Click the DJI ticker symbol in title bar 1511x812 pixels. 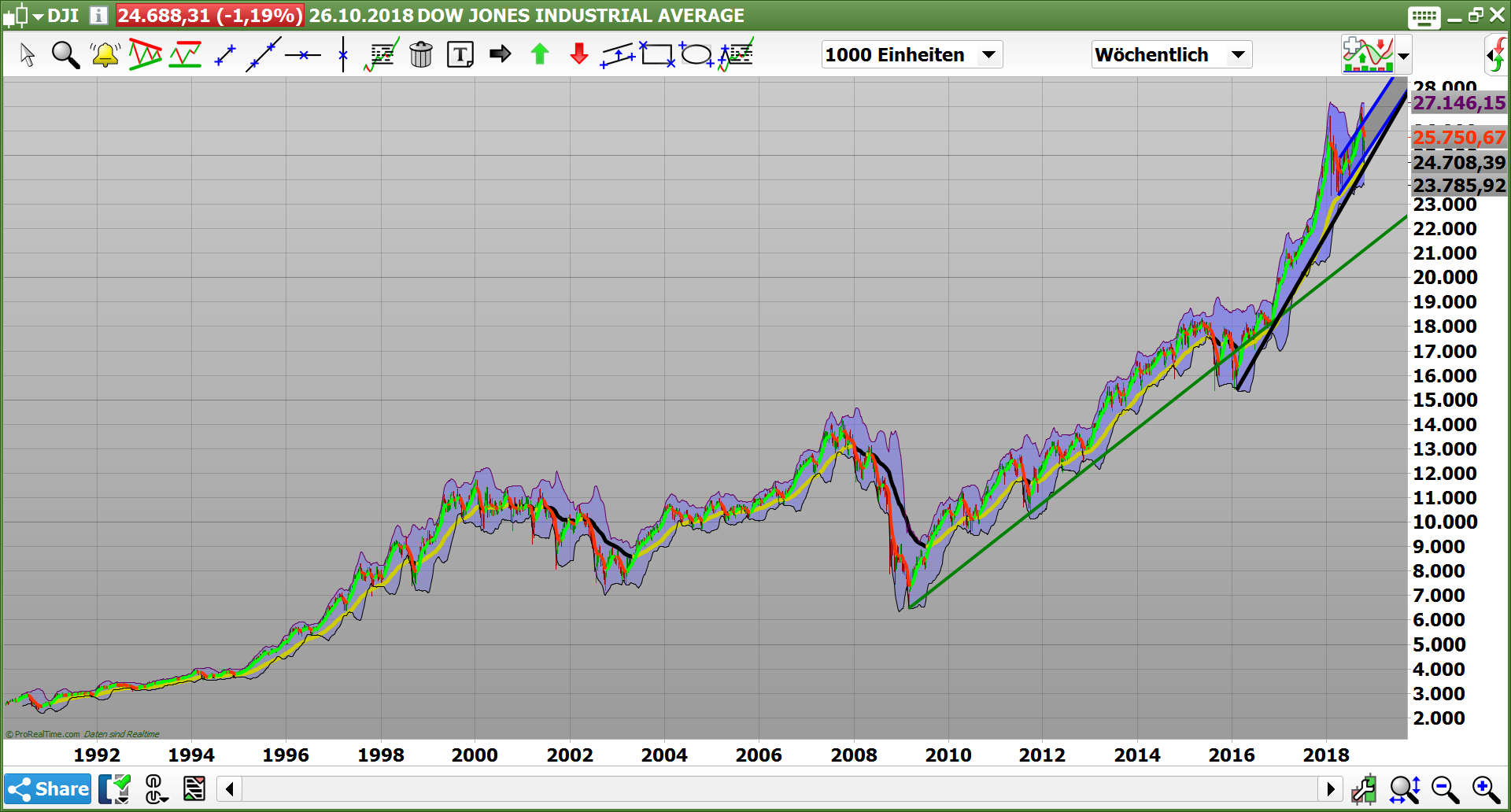(63, 15)
